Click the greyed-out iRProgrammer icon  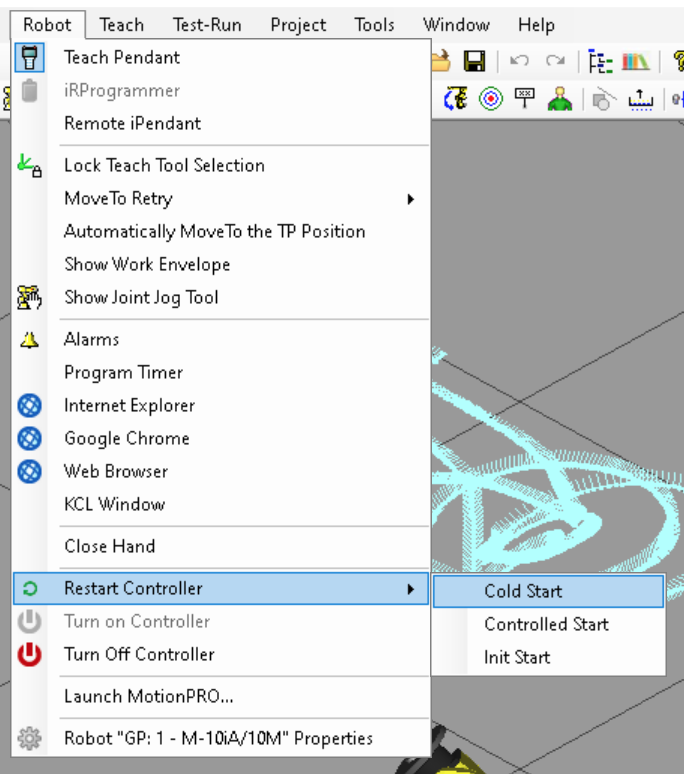coord(30,91)
